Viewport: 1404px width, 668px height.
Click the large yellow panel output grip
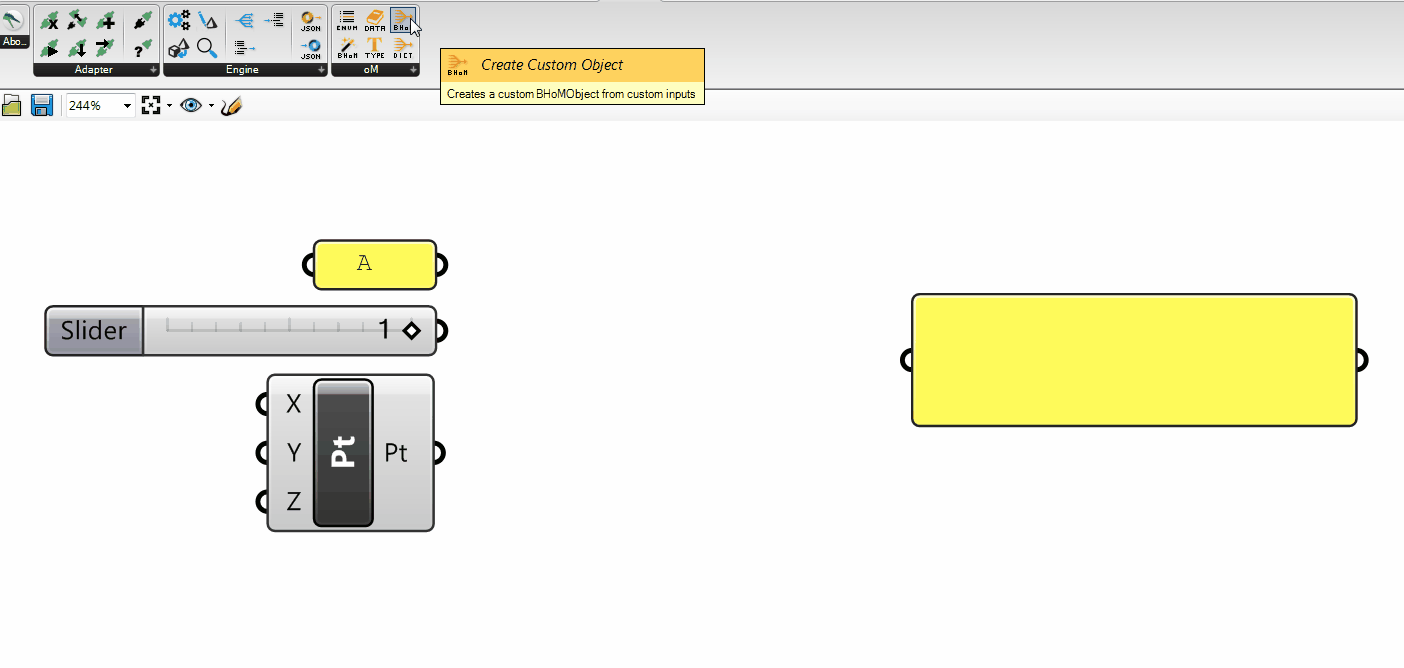point(1361,360)
